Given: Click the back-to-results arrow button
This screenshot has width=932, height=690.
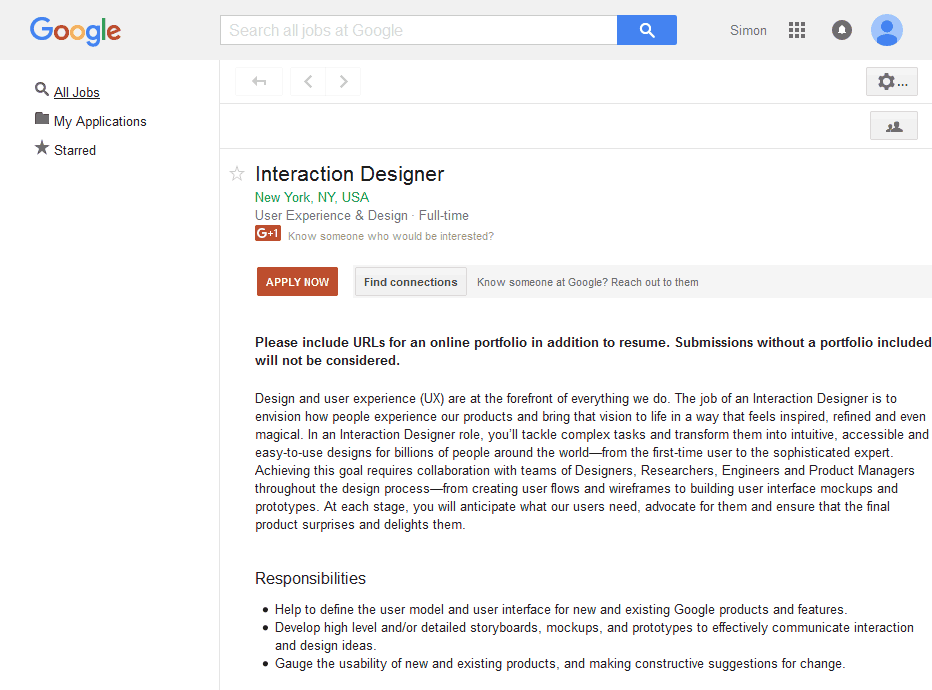Looking at the screenshot, I should 259,81.
